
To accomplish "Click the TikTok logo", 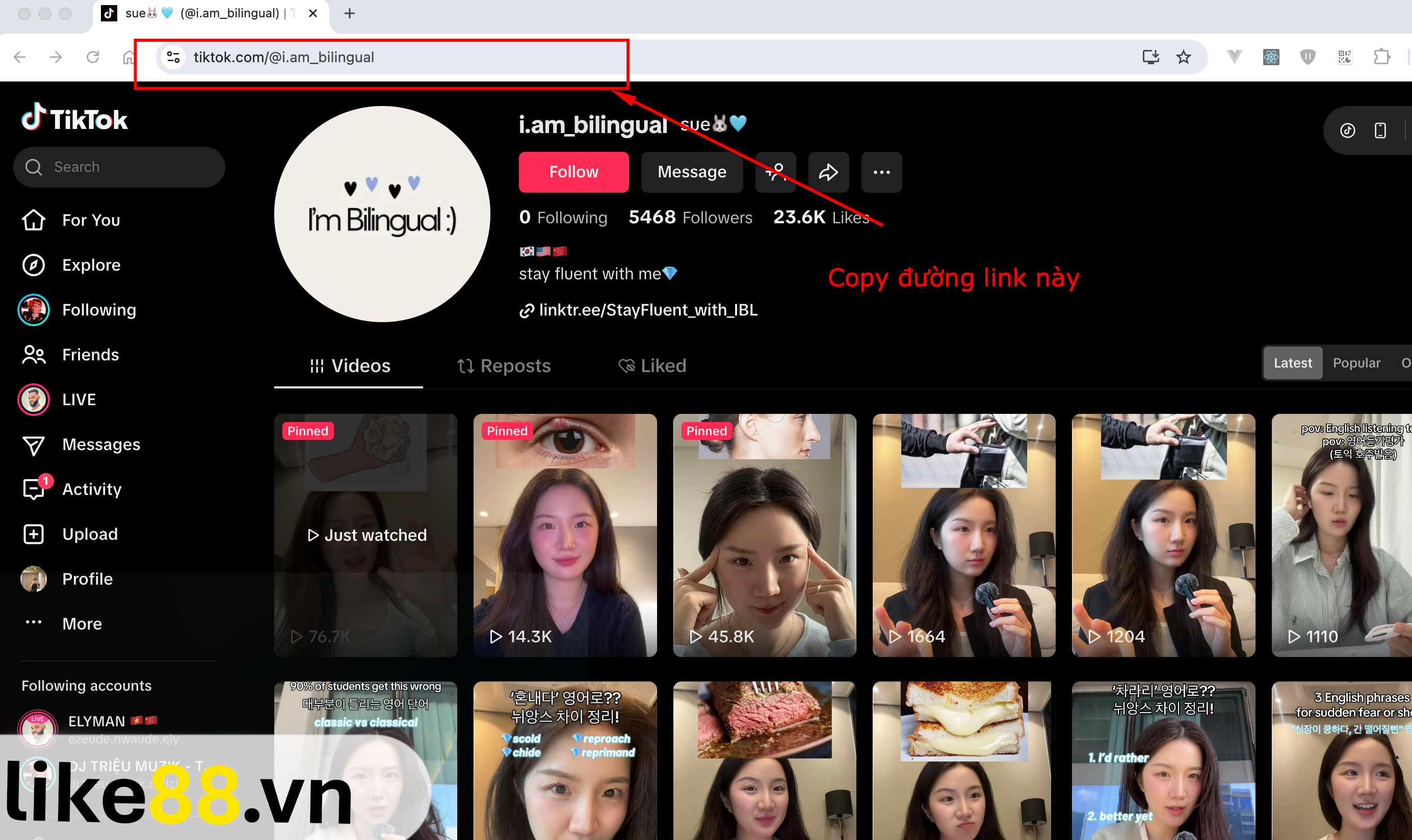I will click(x=74, y=118).
